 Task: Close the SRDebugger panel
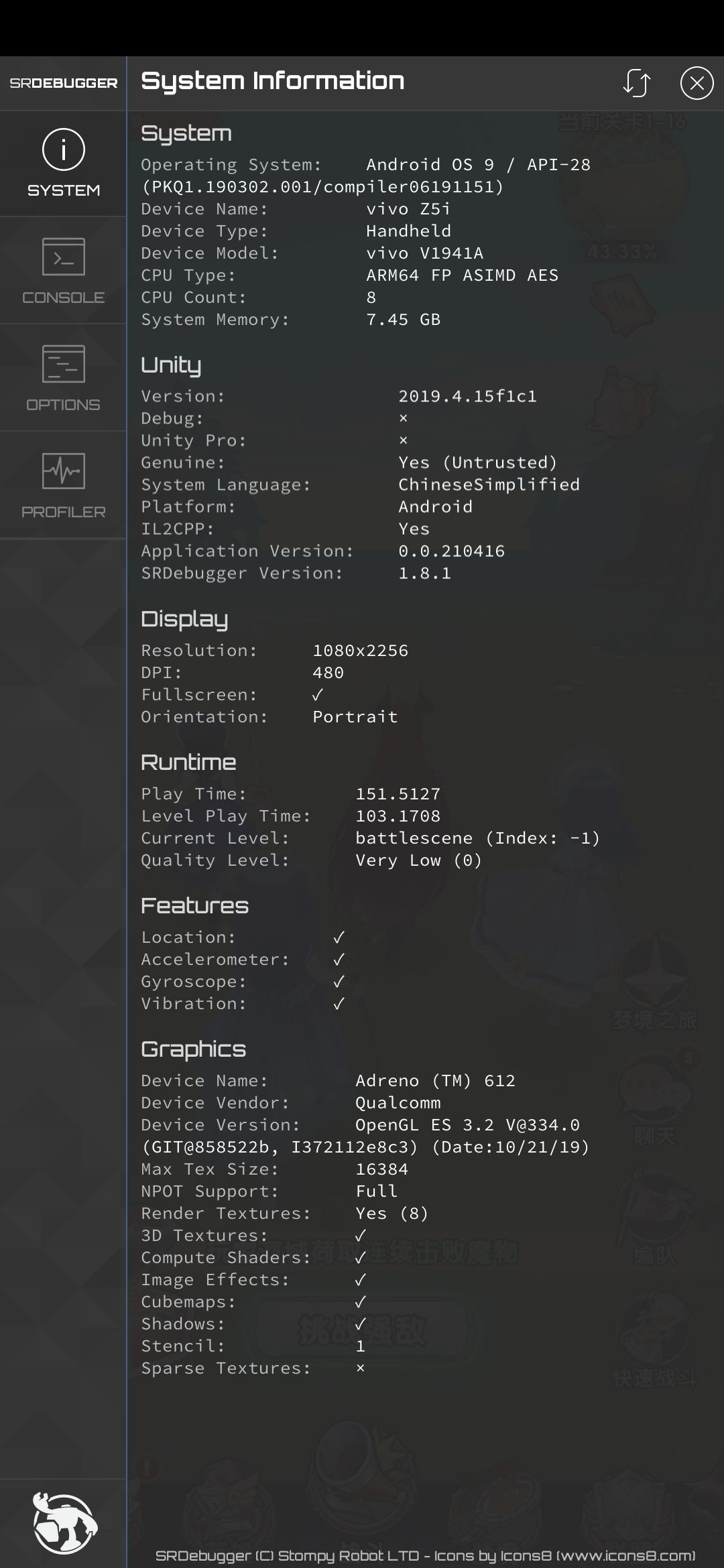pos(697,83)
